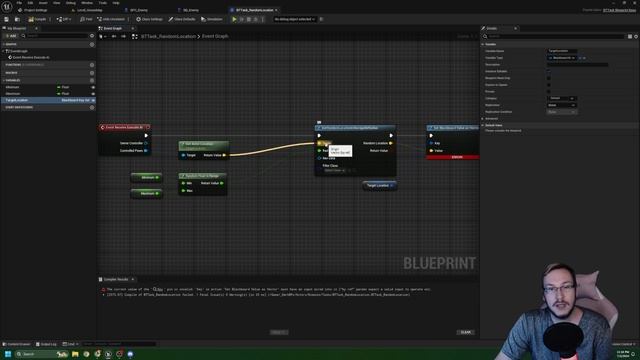The height and width of the screenshot is (360, 640).
Task: Click the red ERROR banner on node
Action: [453, 157]
